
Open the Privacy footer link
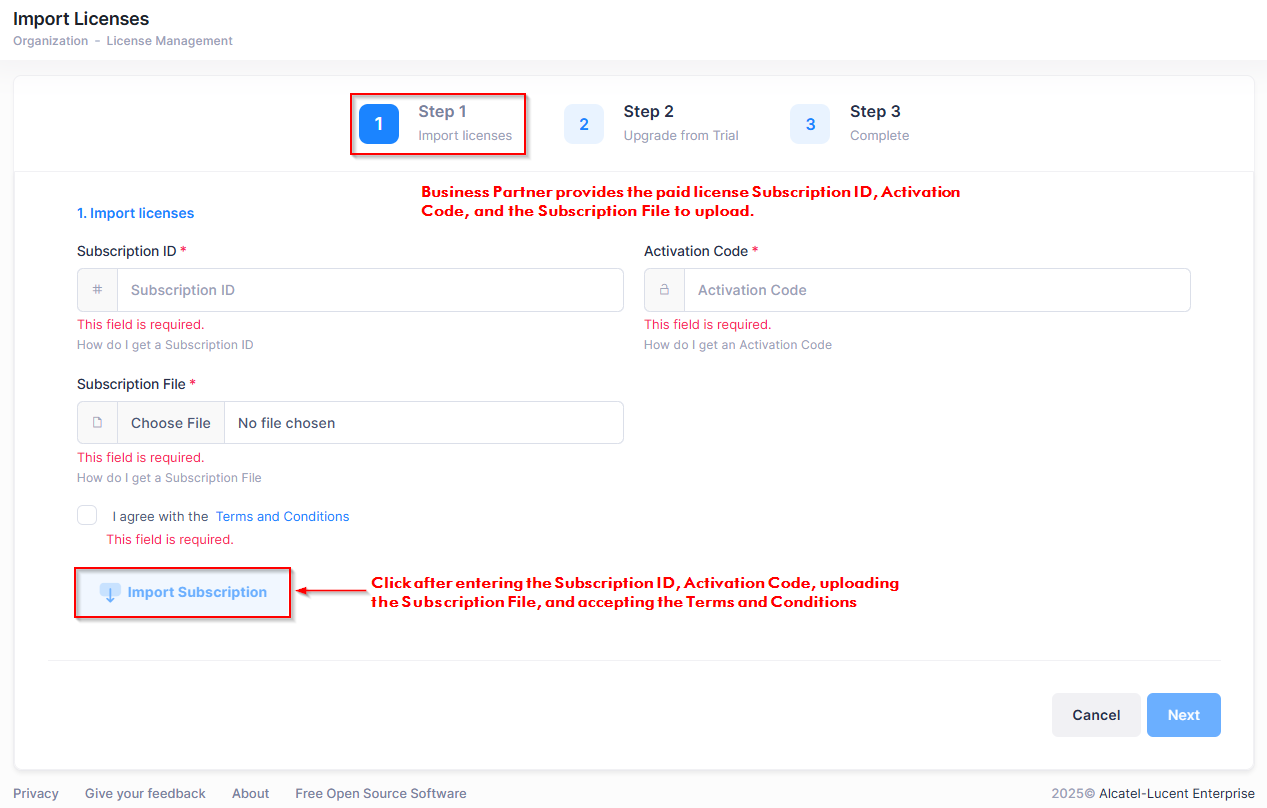[36, 794]
